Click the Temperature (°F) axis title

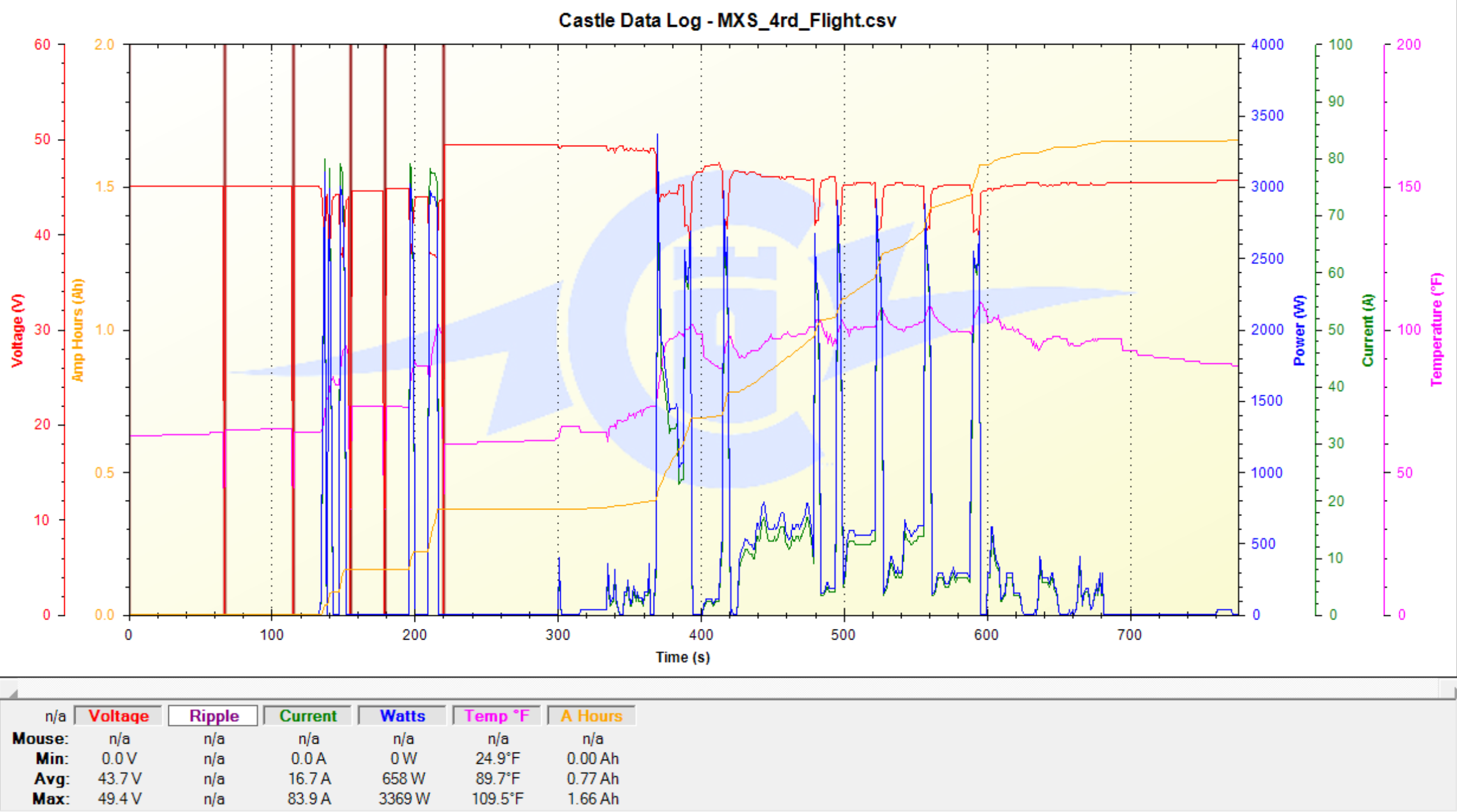(1437, 330)
